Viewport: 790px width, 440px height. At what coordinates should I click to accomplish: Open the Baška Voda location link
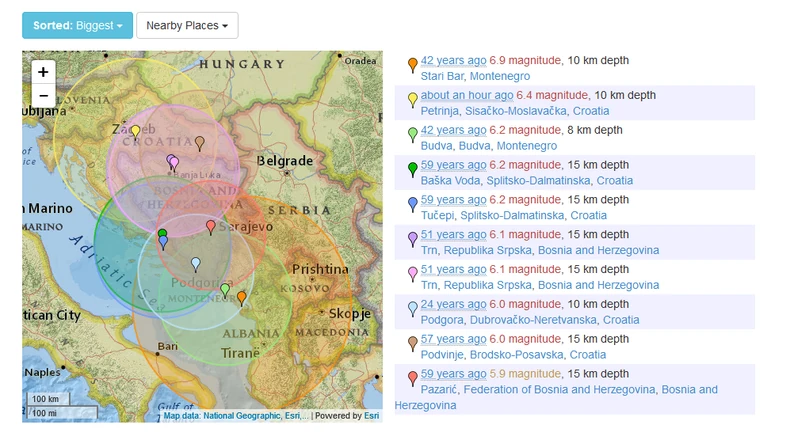(450, 180)
